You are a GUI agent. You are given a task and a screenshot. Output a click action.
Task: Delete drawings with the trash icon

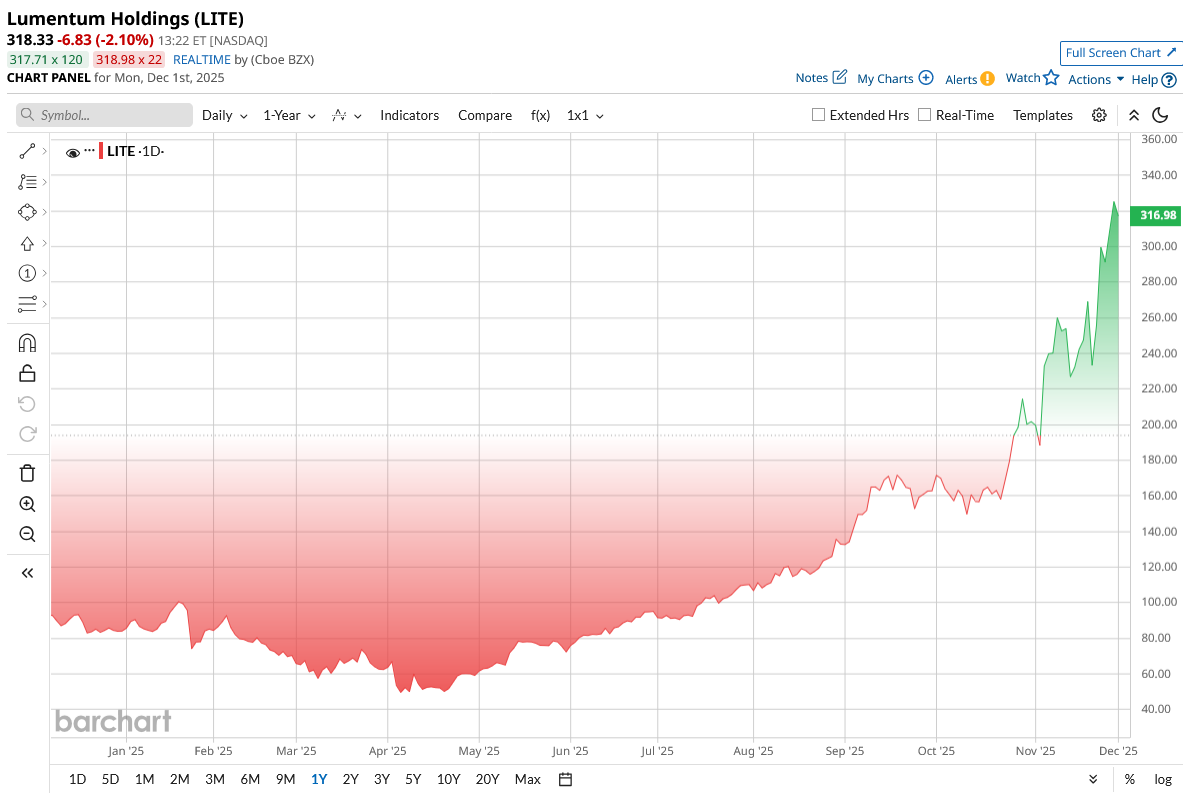27,473
